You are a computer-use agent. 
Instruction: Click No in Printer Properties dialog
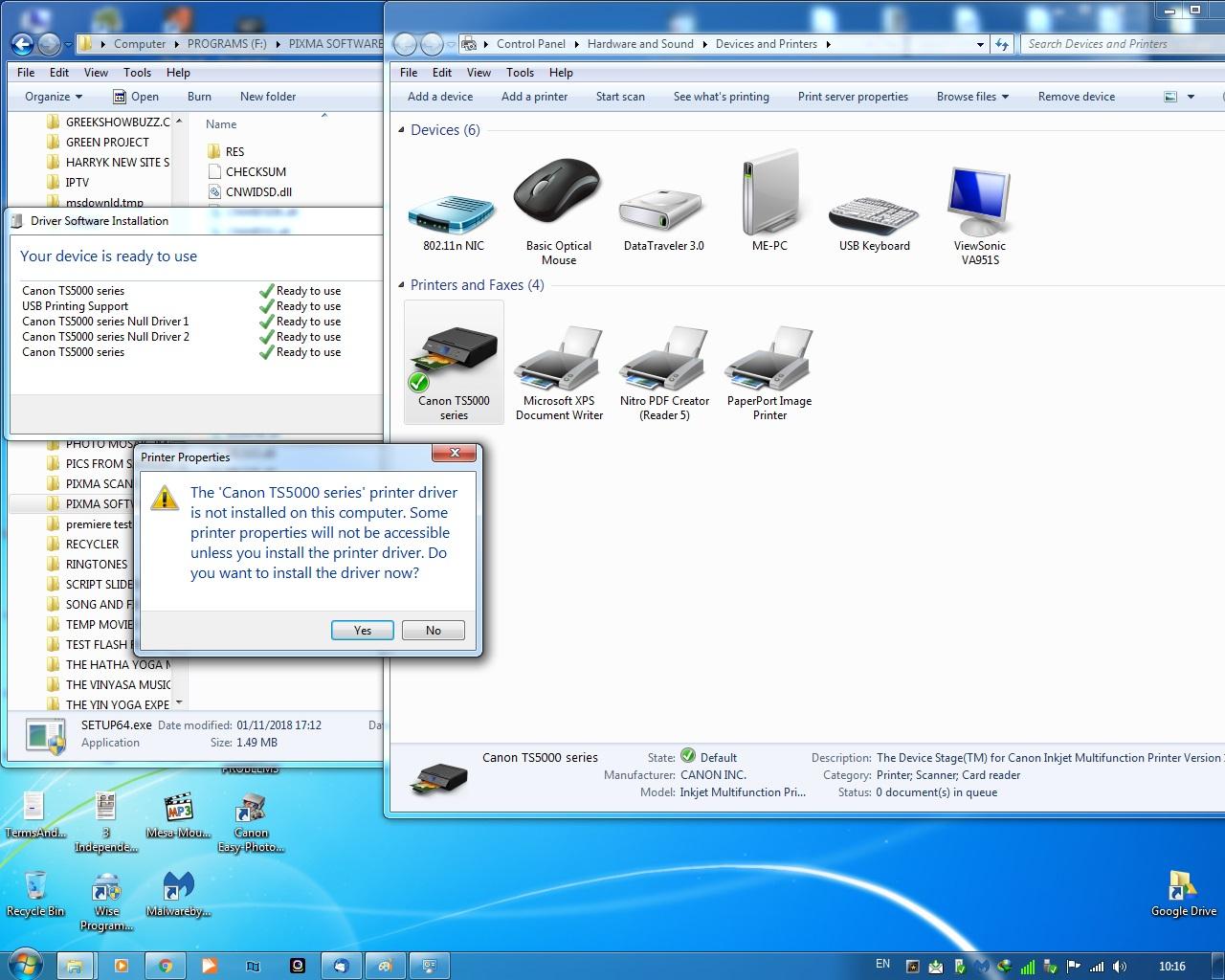coord(434,630)
